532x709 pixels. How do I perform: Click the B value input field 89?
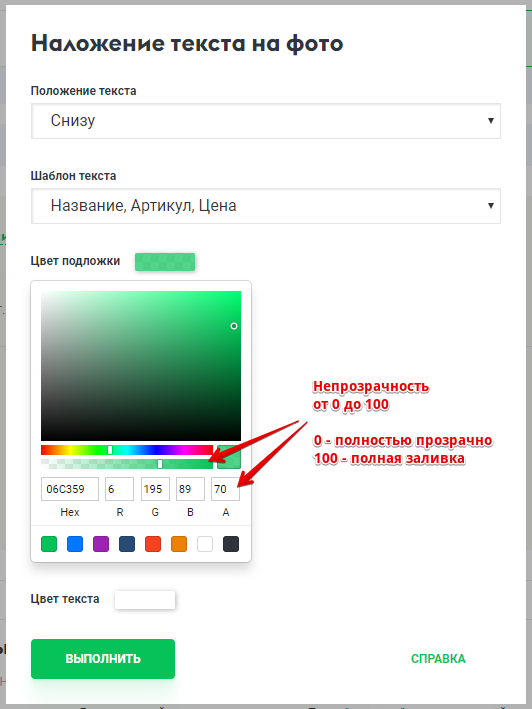click(x=190, y=489)
